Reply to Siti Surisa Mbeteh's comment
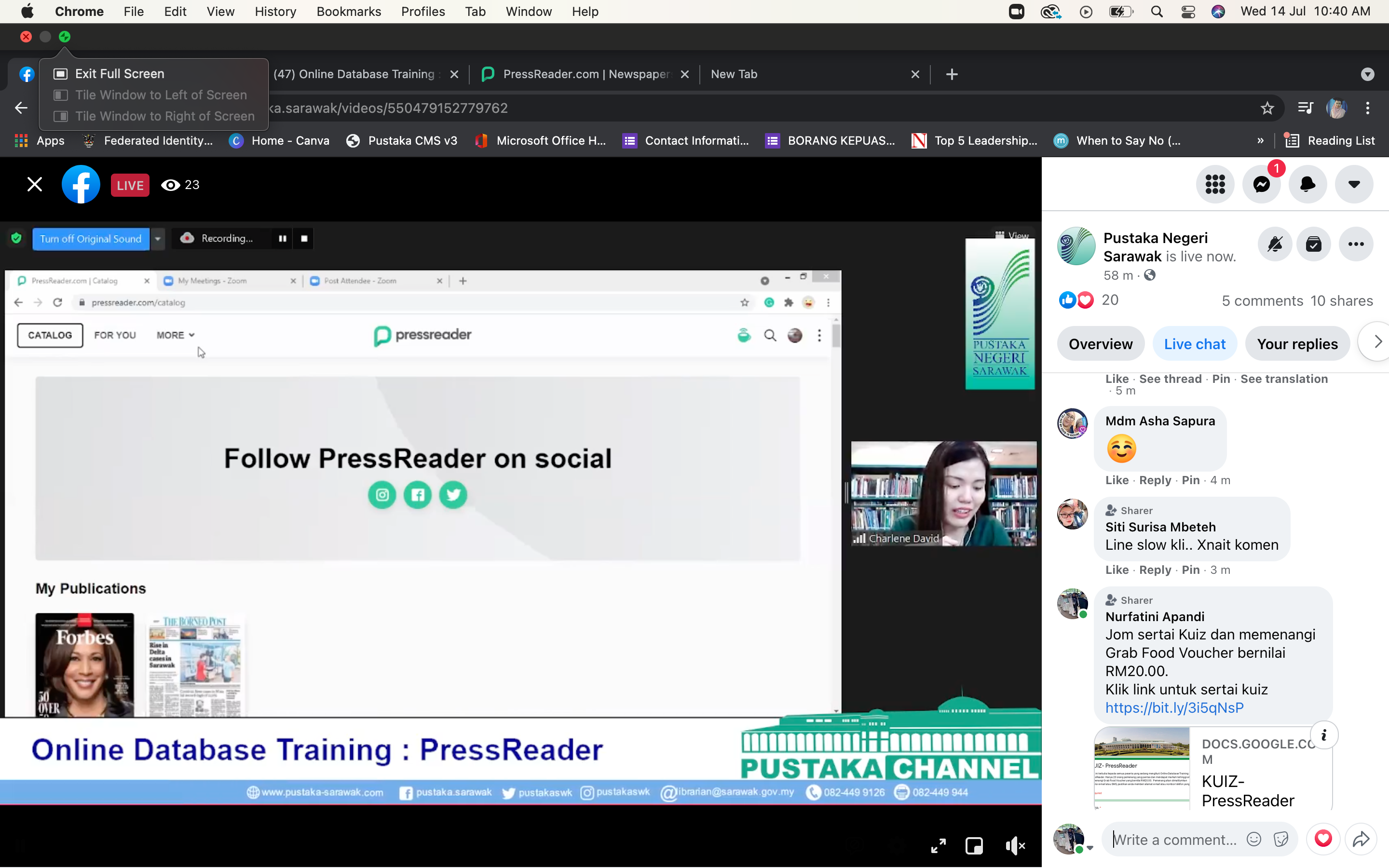The image size is (1389, 868). pyautogui.click(x=1155, y=570)
